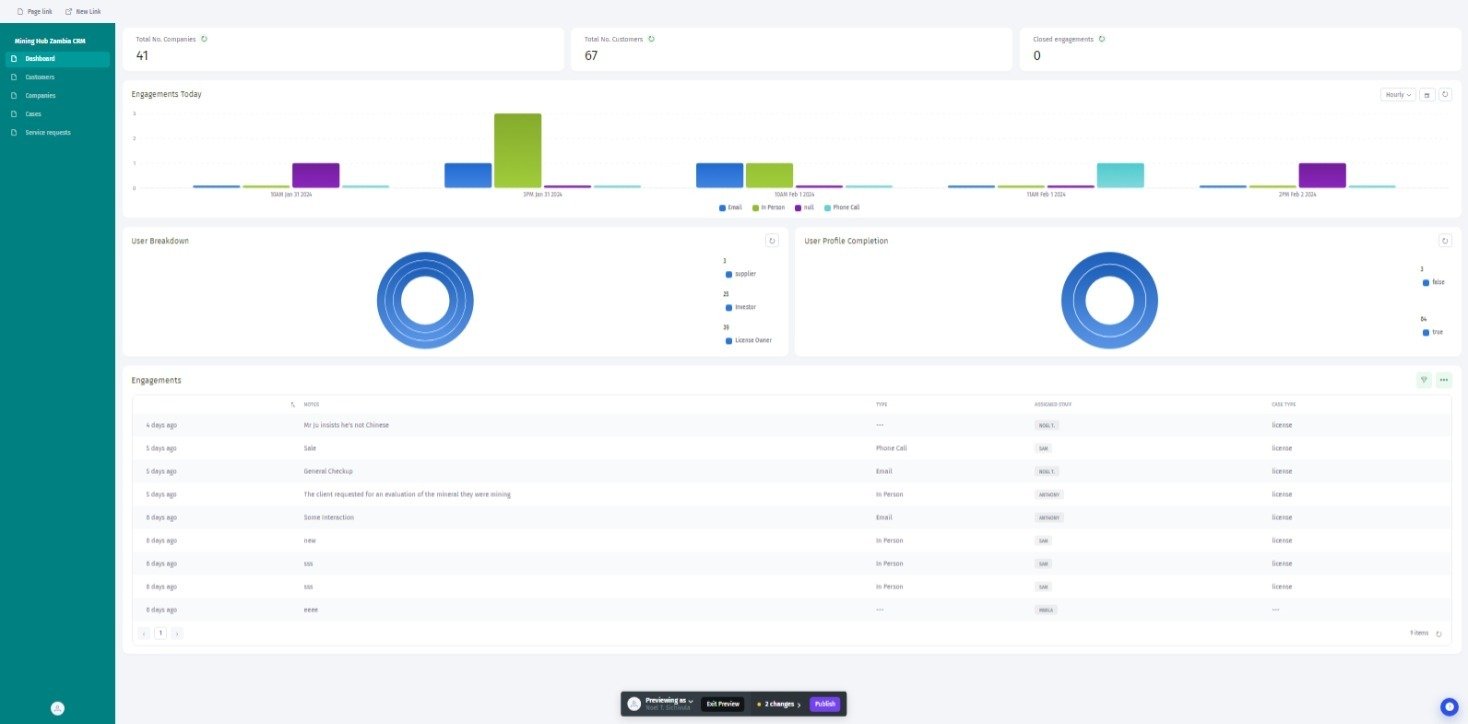Go to previous page of Engagements table
The width and height of the screenshot is (1468, 724).
(x=144, y=633)
